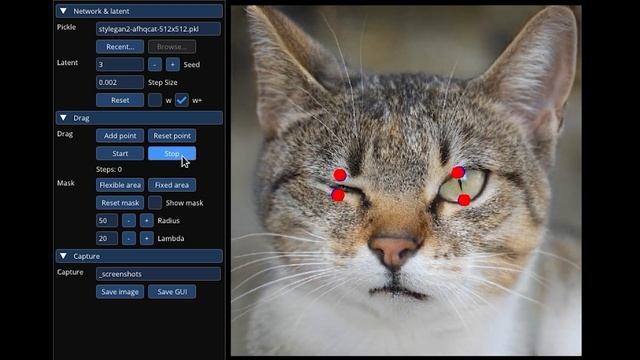This screenshot has height=360, width=640.
Task: Click Reset point button
Action: pyautogui.click(x=172, y=136)
